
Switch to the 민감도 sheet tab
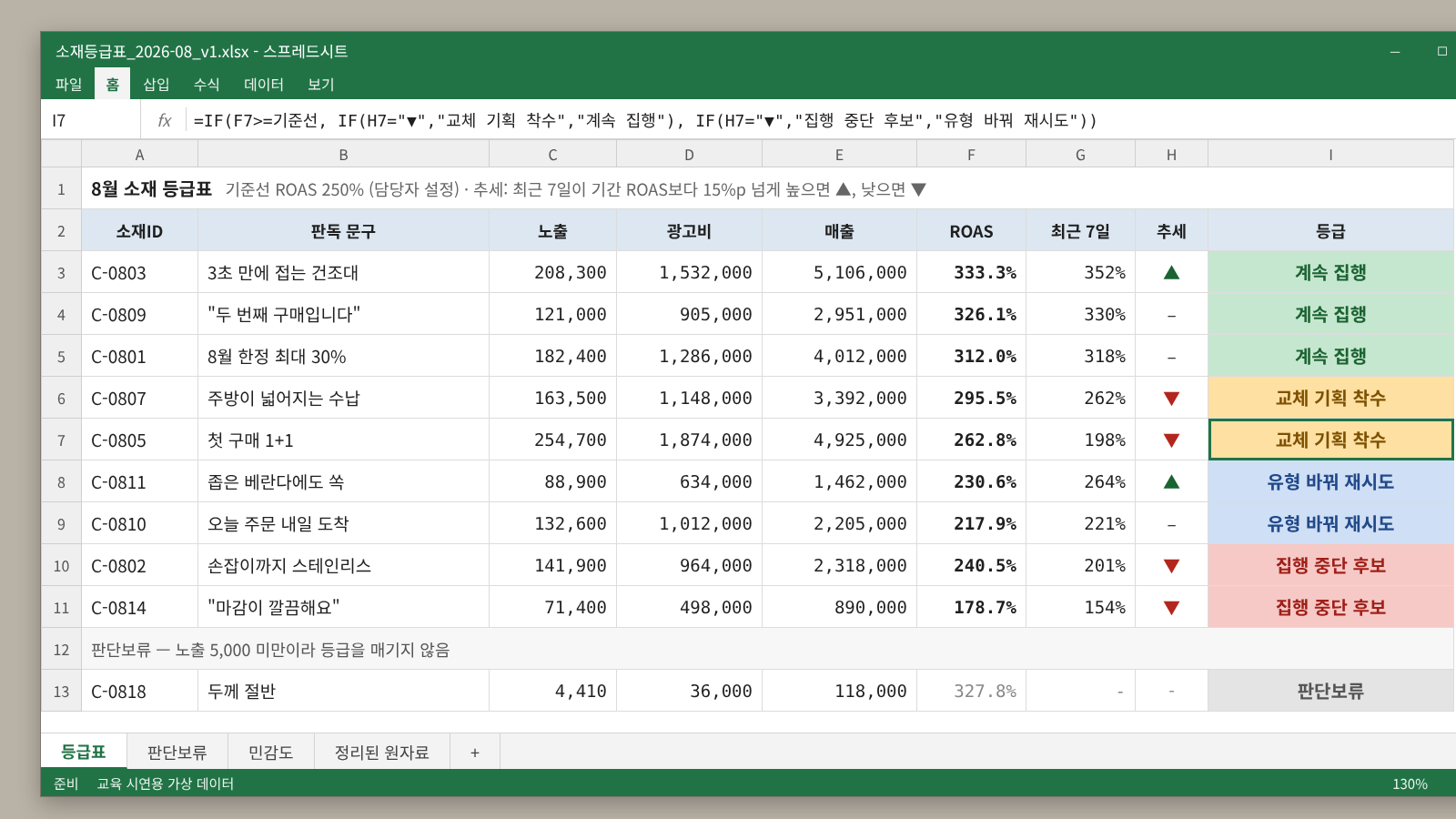click(x=271, y=753)
